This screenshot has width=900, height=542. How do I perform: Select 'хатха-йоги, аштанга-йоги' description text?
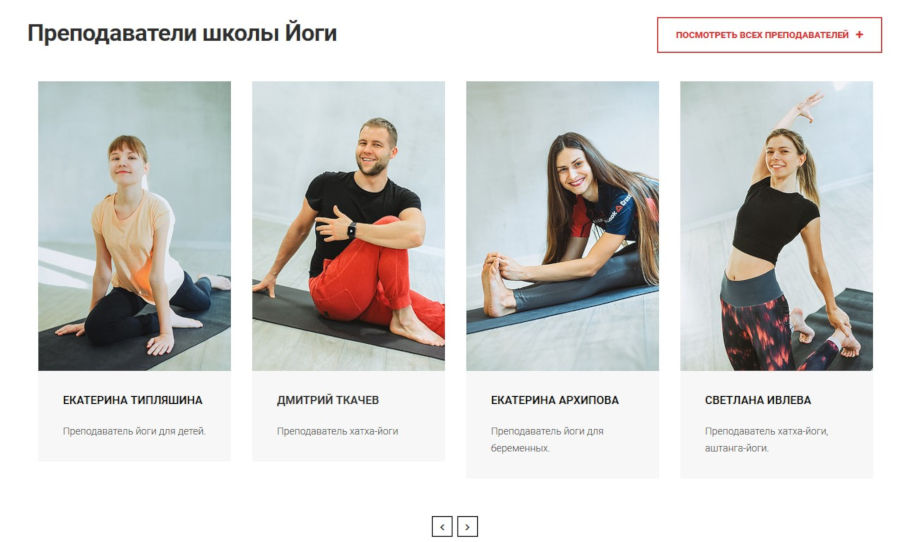[766, 439]
